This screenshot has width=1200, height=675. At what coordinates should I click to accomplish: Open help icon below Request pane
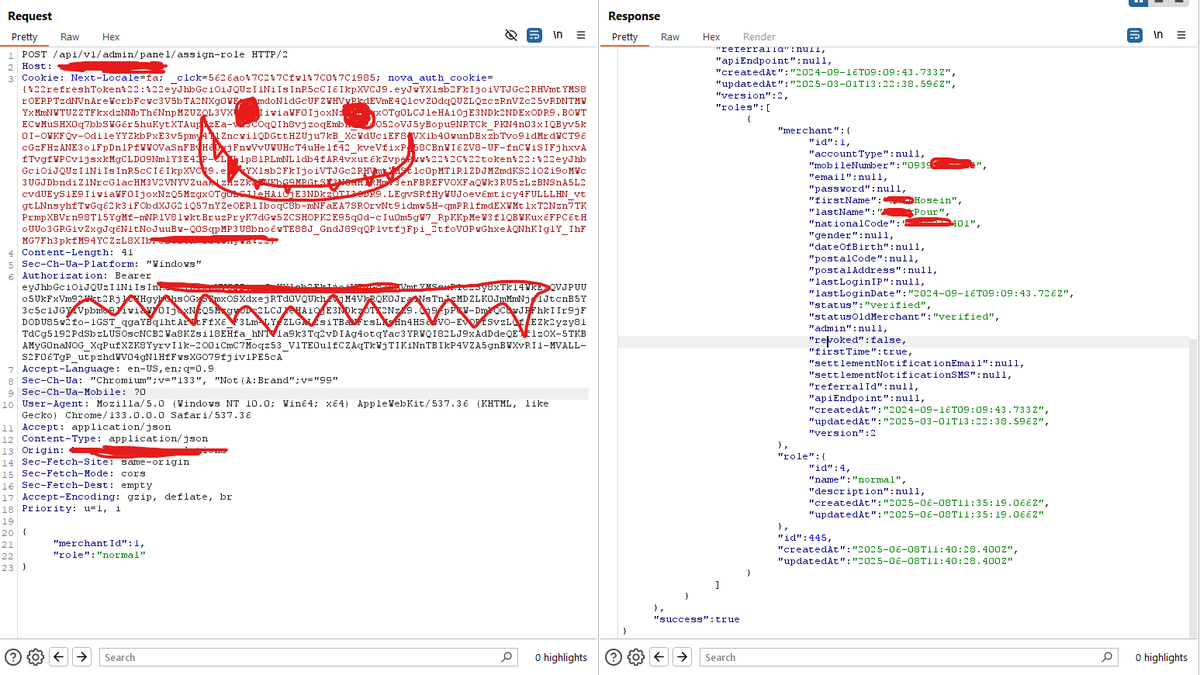tap(13, 657)
